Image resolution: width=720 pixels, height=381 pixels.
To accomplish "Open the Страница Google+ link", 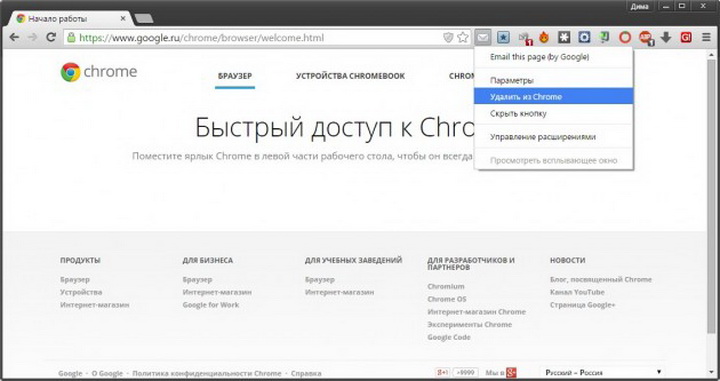I will [x=582, y=305].
